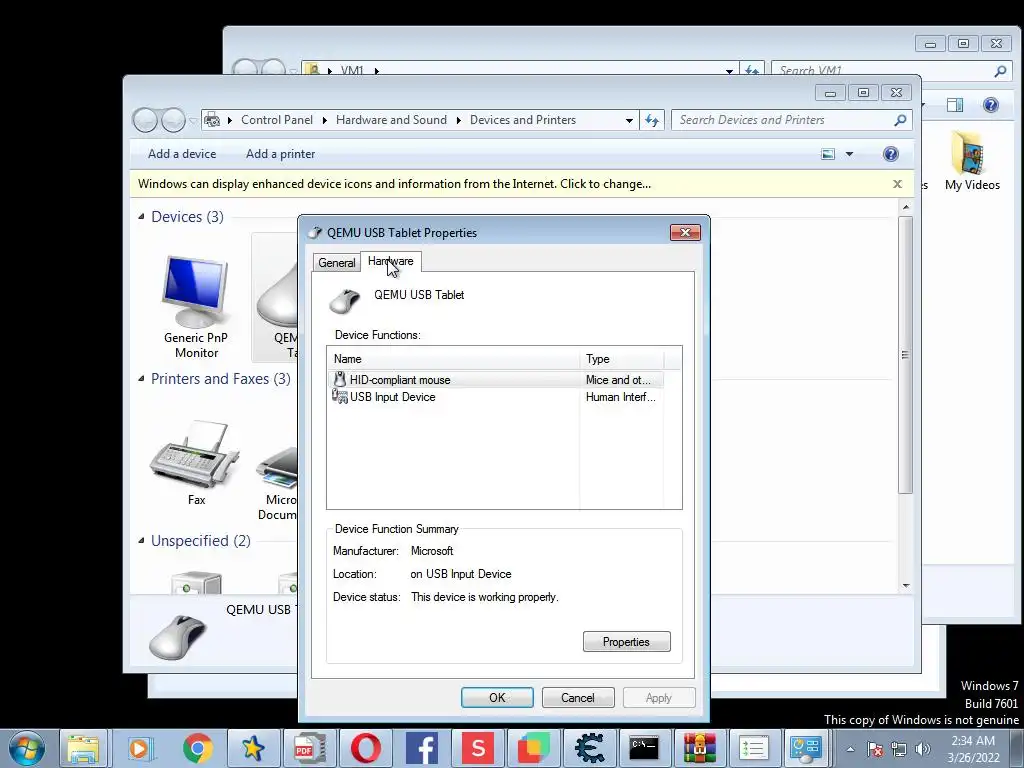Open Google Chrome from the taskbar

(197, 748)
